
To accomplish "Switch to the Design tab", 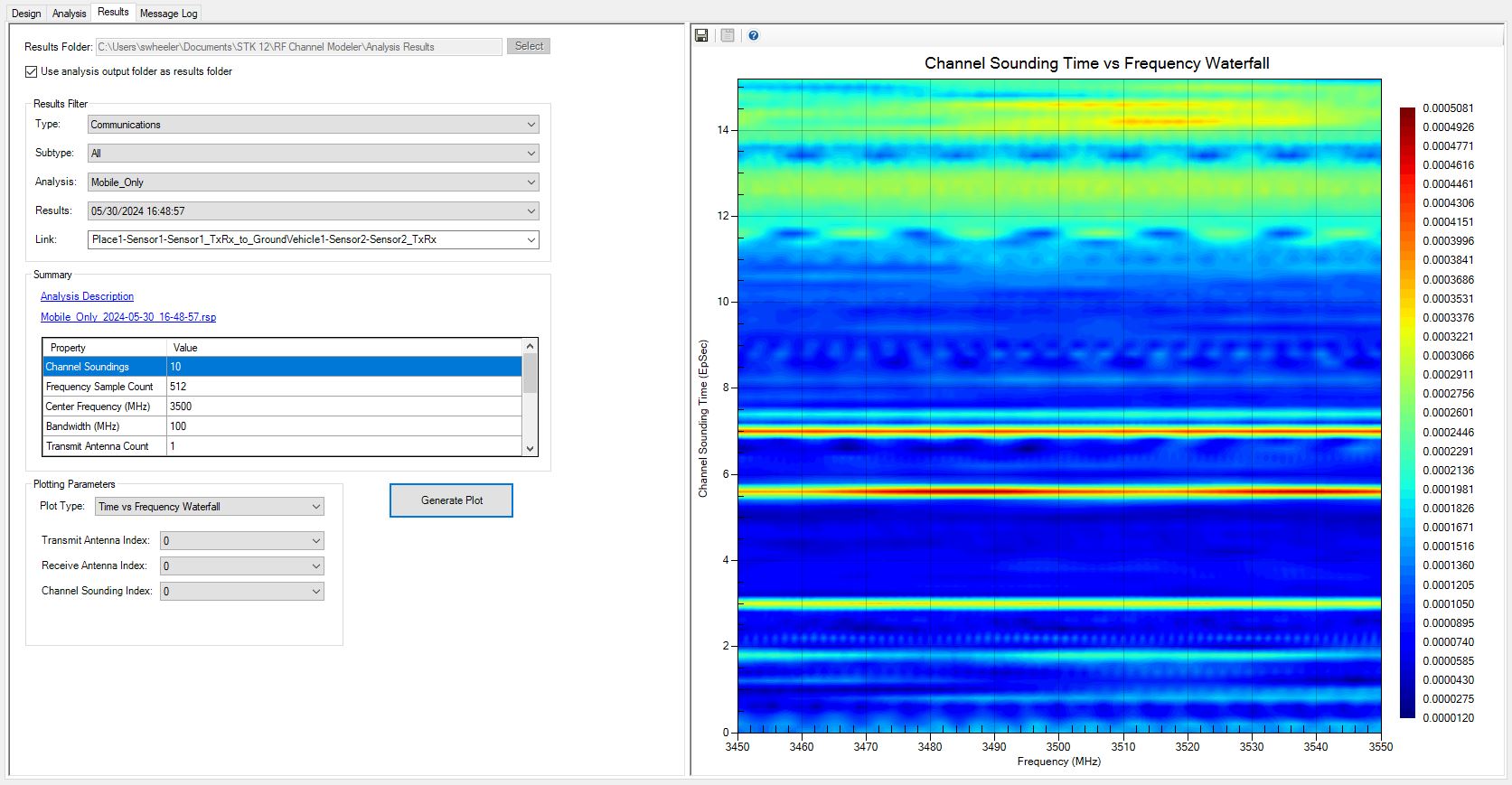I will click(26, 14).
